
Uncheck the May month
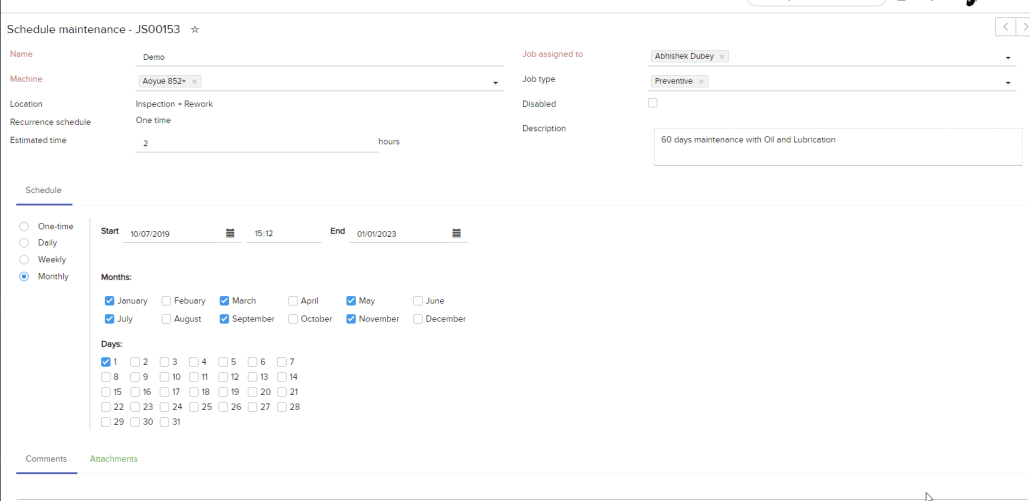coord(351,301)
